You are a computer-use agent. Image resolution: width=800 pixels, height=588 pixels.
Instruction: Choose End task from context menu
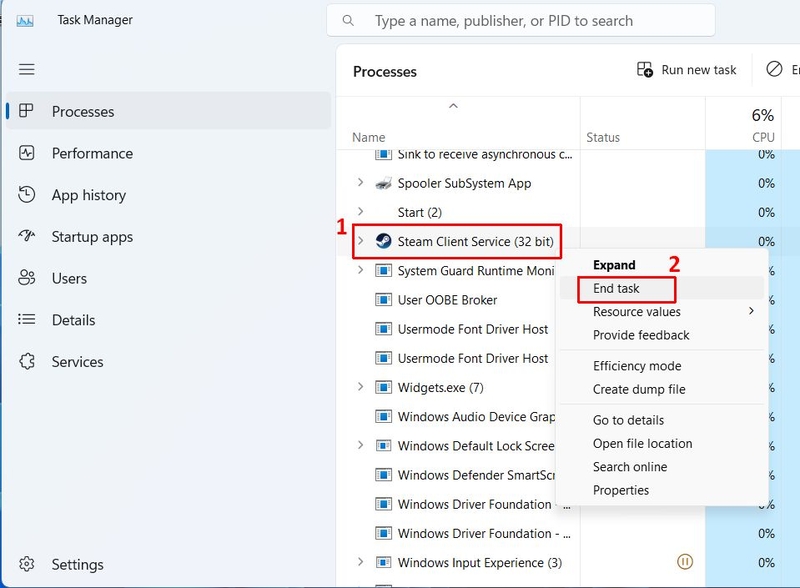coord(616,288)
